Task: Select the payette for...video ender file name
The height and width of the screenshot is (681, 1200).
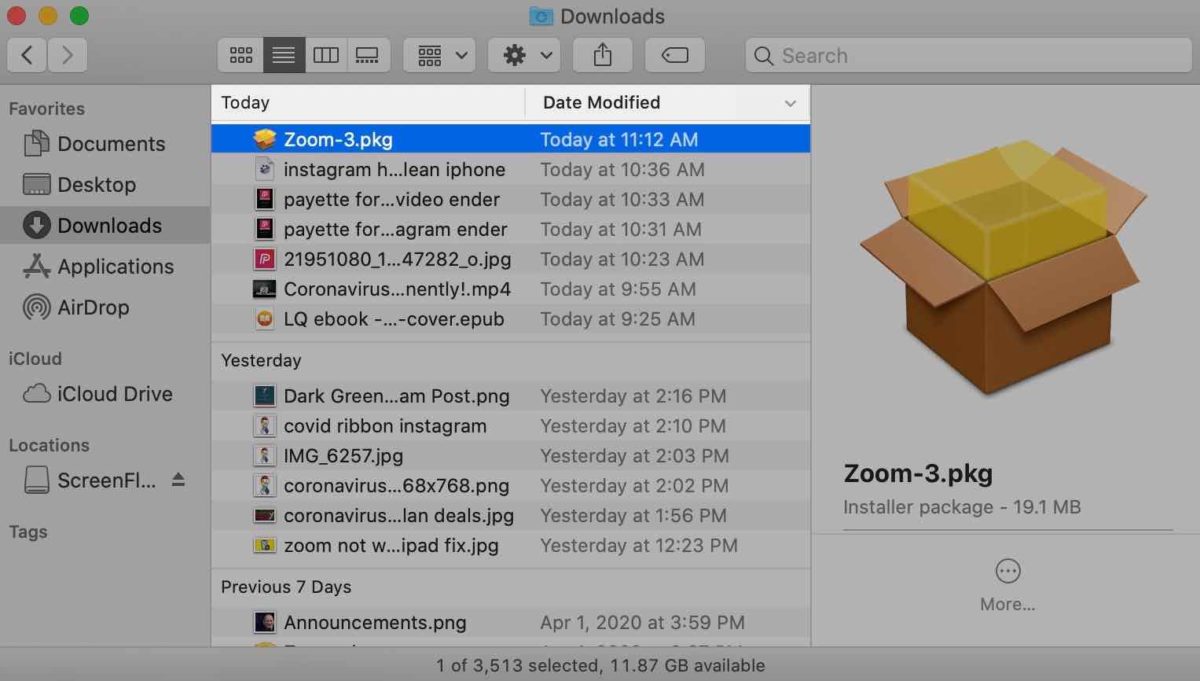Action: click(392, 200)
